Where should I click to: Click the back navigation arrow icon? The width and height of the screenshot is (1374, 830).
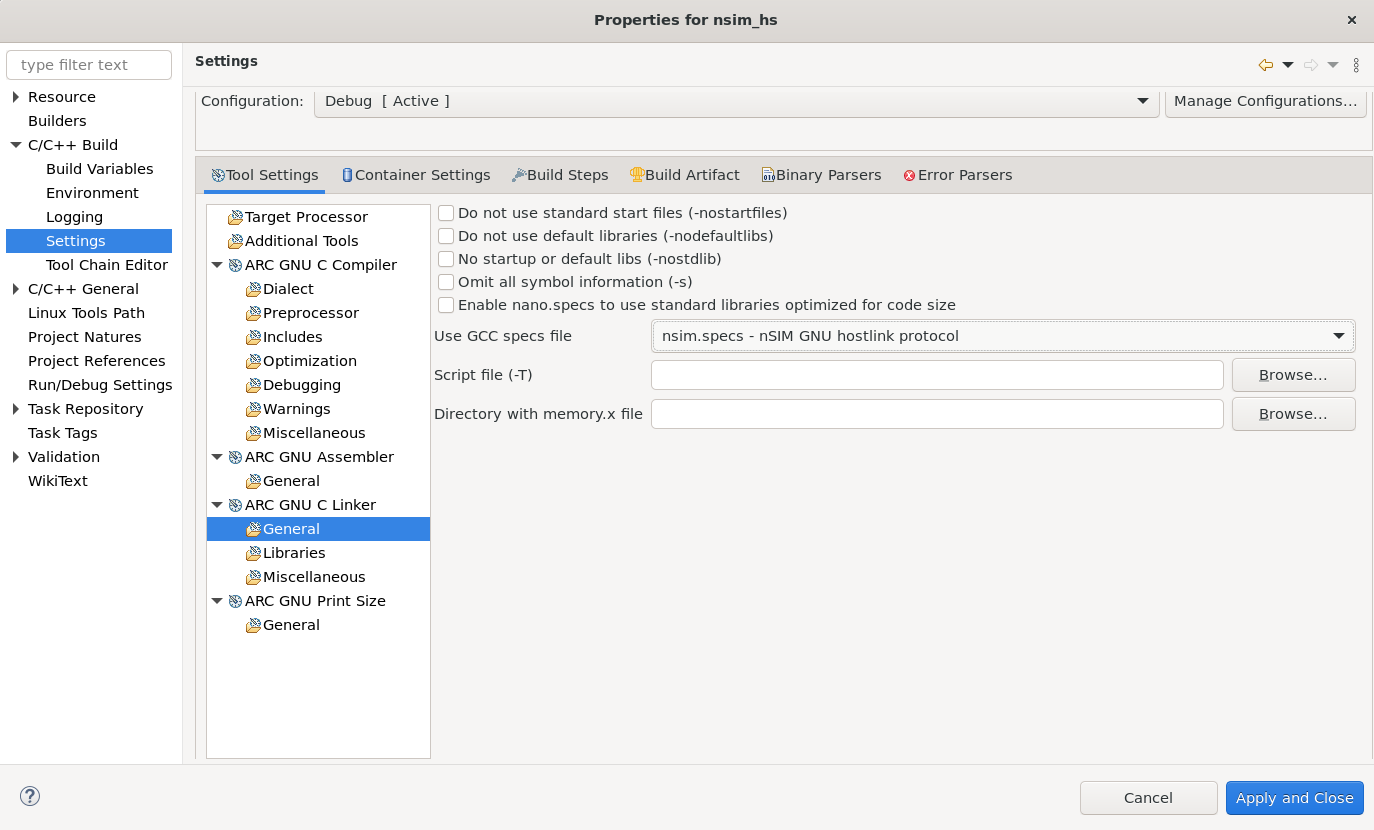1265,65
